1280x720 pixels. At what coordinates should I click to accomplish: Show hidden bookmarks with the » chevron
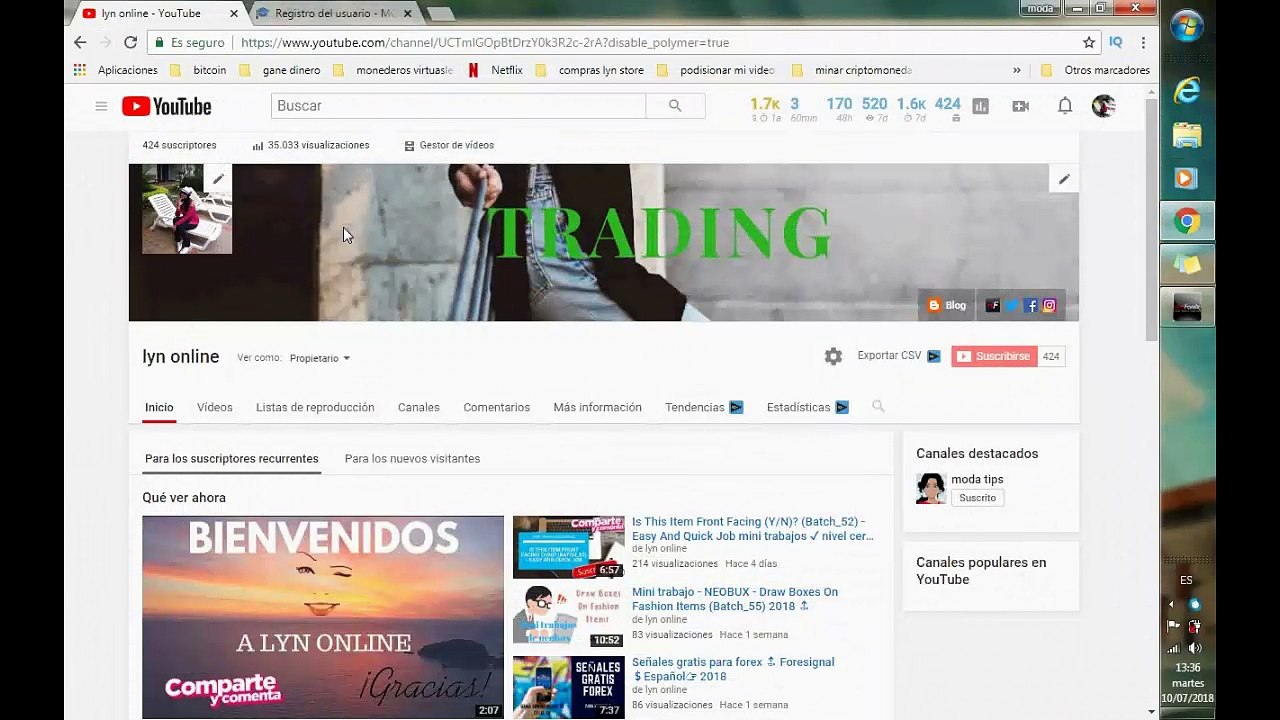coord(1017,70)
